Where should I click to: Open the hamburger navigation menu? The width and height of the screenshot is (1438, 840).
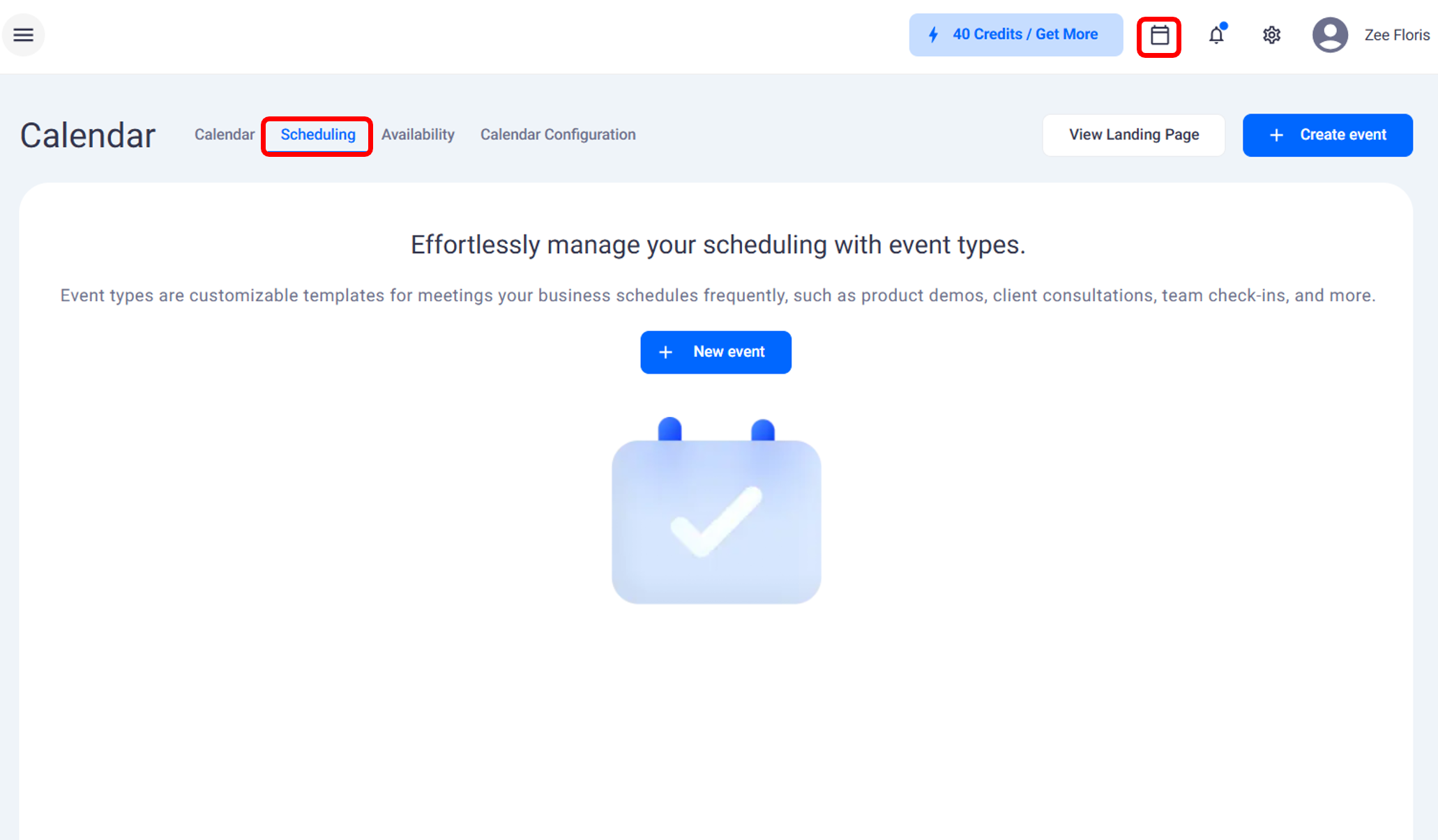(x=23, y=35)
